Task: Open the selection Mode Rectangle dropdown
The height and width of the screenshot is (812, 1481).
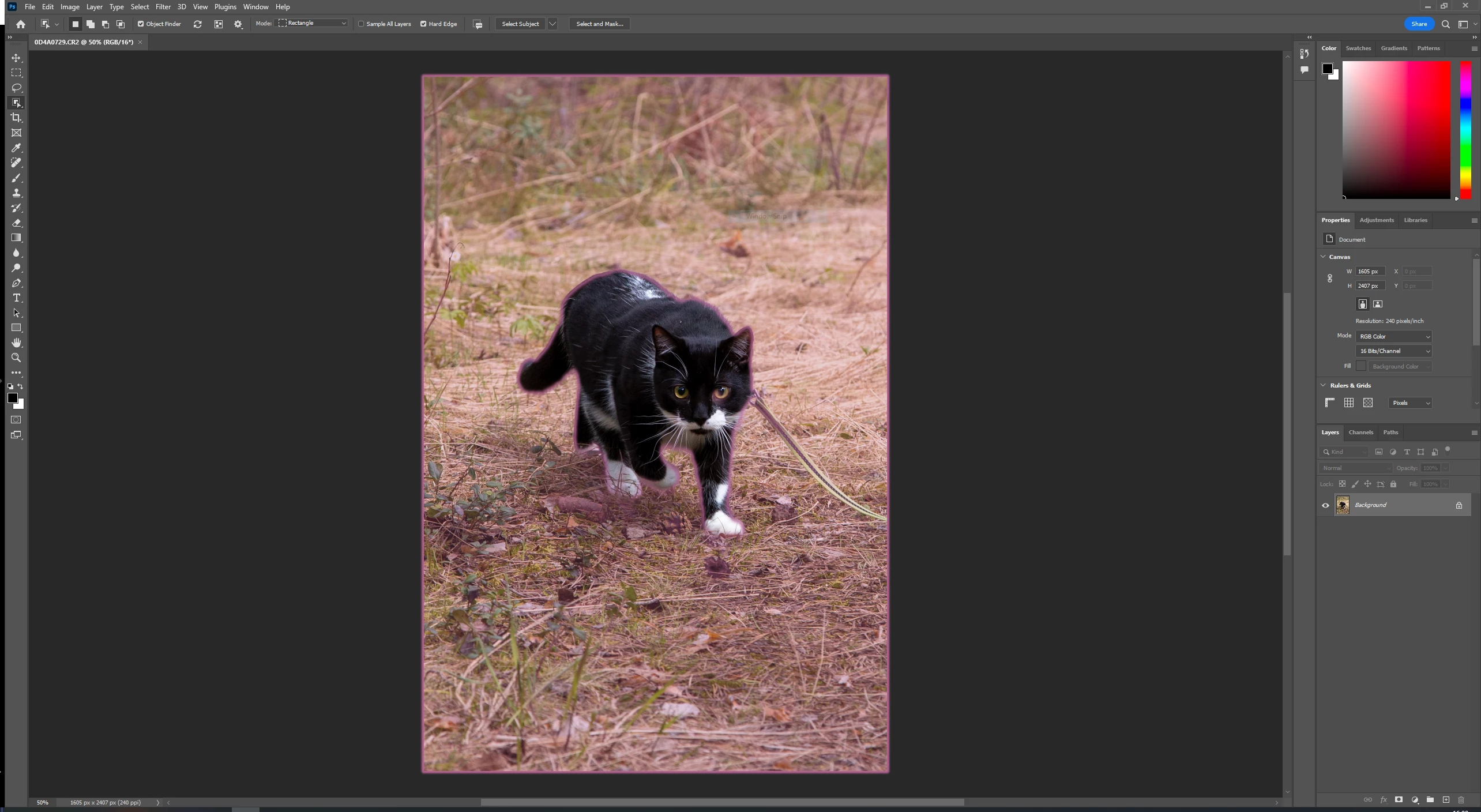Action: (x=313, y=23)
